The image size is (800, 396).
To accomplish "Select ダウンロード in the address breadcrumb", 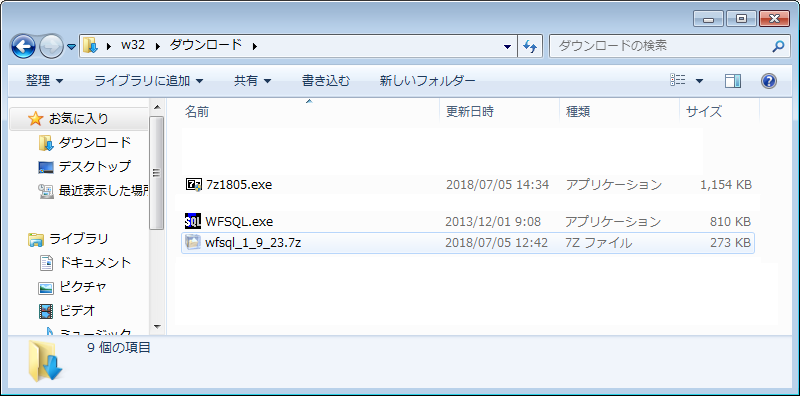I will (x=206, y=45).
